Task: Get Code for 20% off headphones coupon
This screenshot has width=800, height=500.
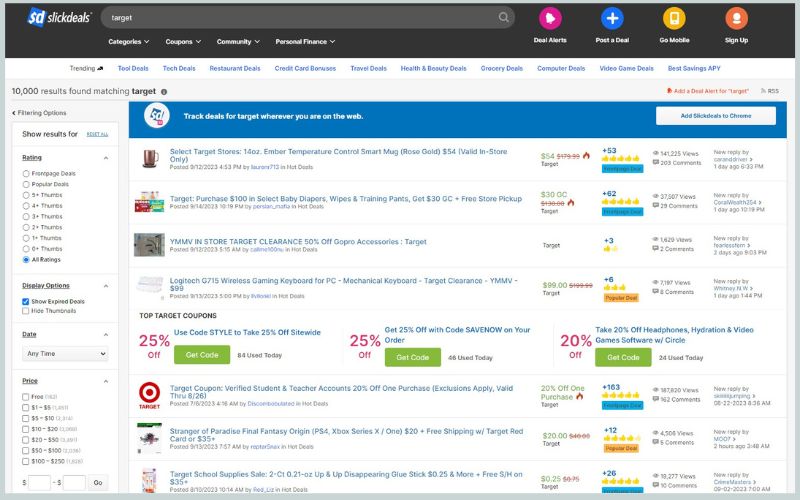Action: click(x=623, y=358)
